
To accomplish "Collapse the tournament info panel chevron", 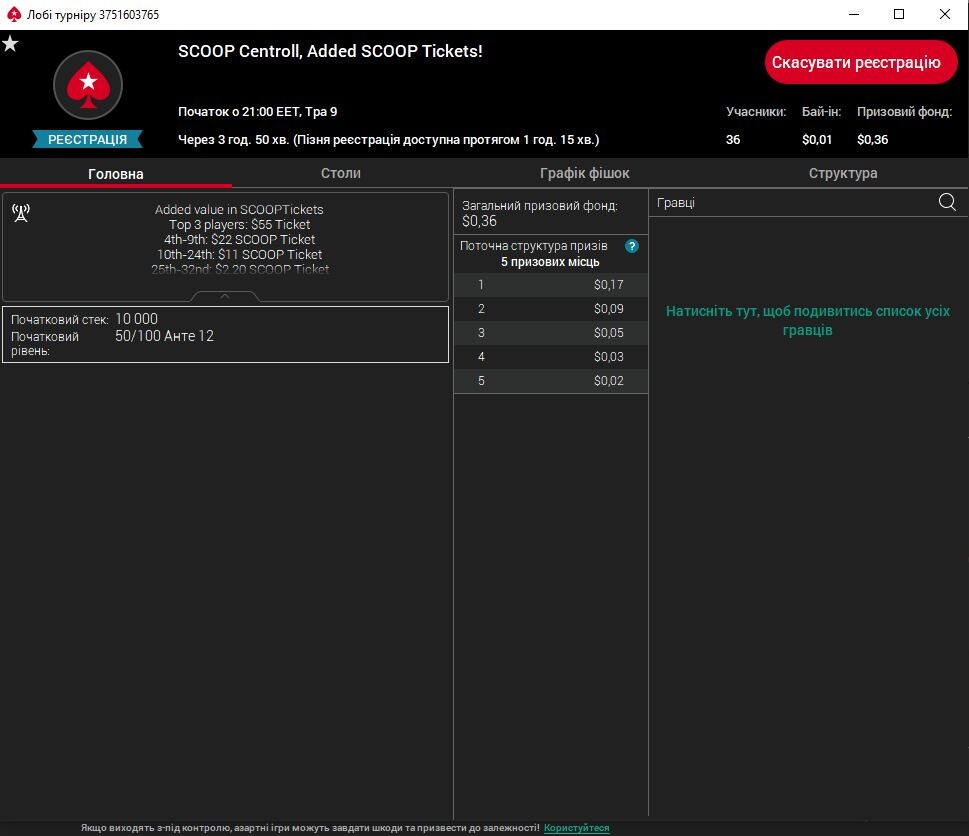I will coord(225,297).
